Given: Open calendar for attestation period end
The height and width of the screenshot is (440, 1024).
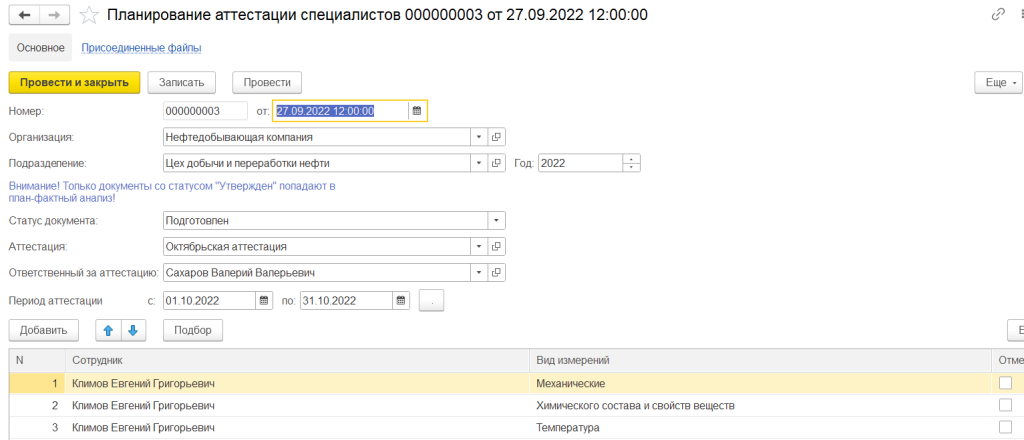Looking at the screenshot, I should 401,299.
